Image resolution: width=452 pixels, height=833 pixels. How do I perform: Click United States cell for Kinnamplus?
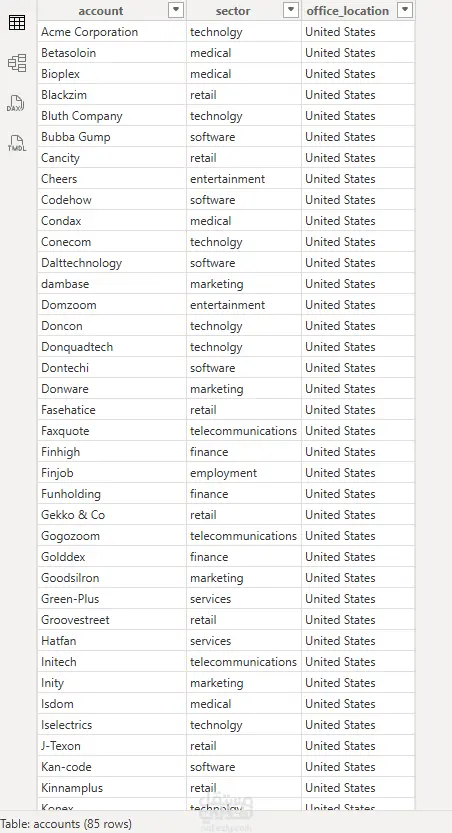click(x=358, y=788)
